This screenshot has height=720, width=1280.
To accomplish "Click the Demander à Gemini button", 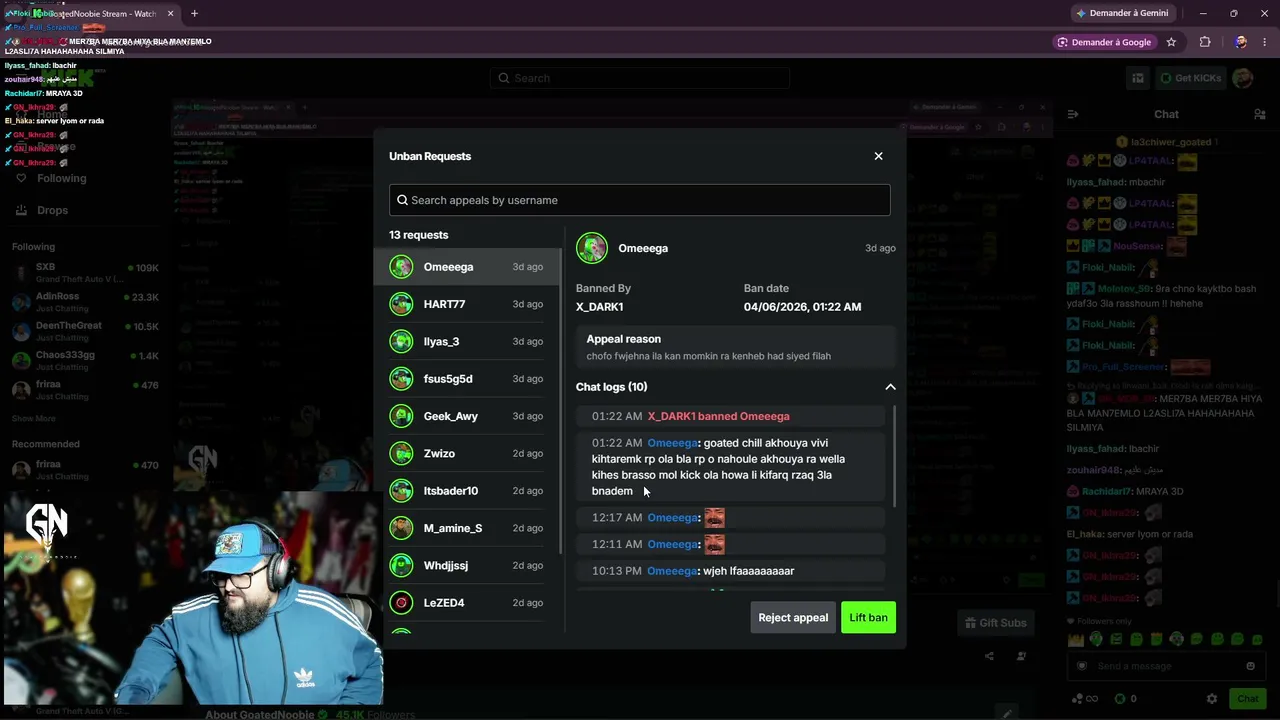I will pos(1121,13).
